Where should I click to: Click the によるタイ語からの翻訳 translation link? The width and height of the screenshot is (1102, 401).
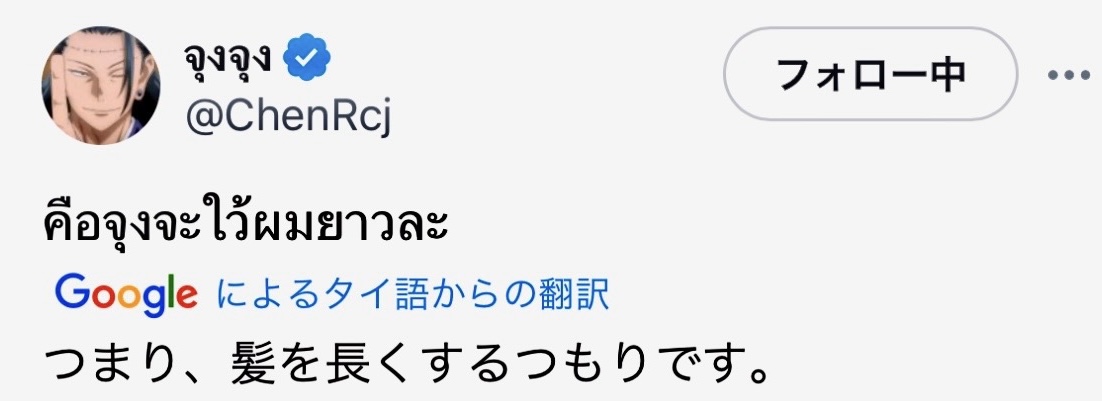(413, 295)
